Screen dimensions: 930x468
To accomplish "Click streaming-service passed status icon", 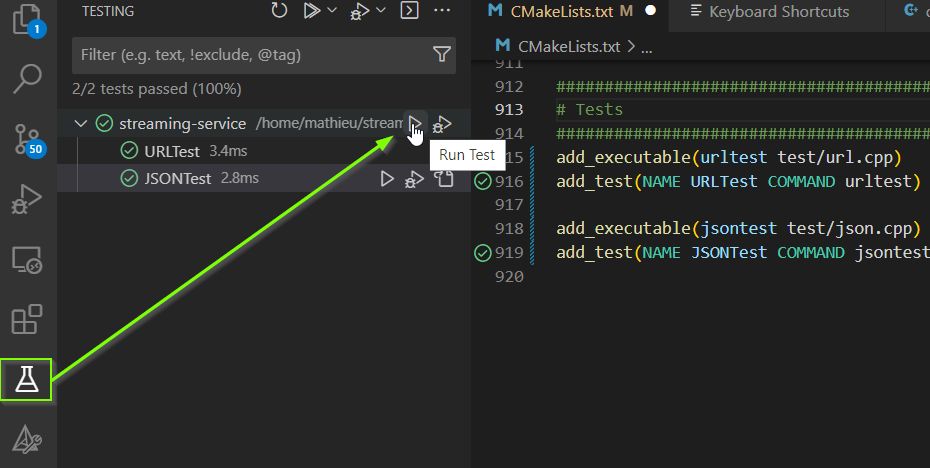I will (104, 123).
